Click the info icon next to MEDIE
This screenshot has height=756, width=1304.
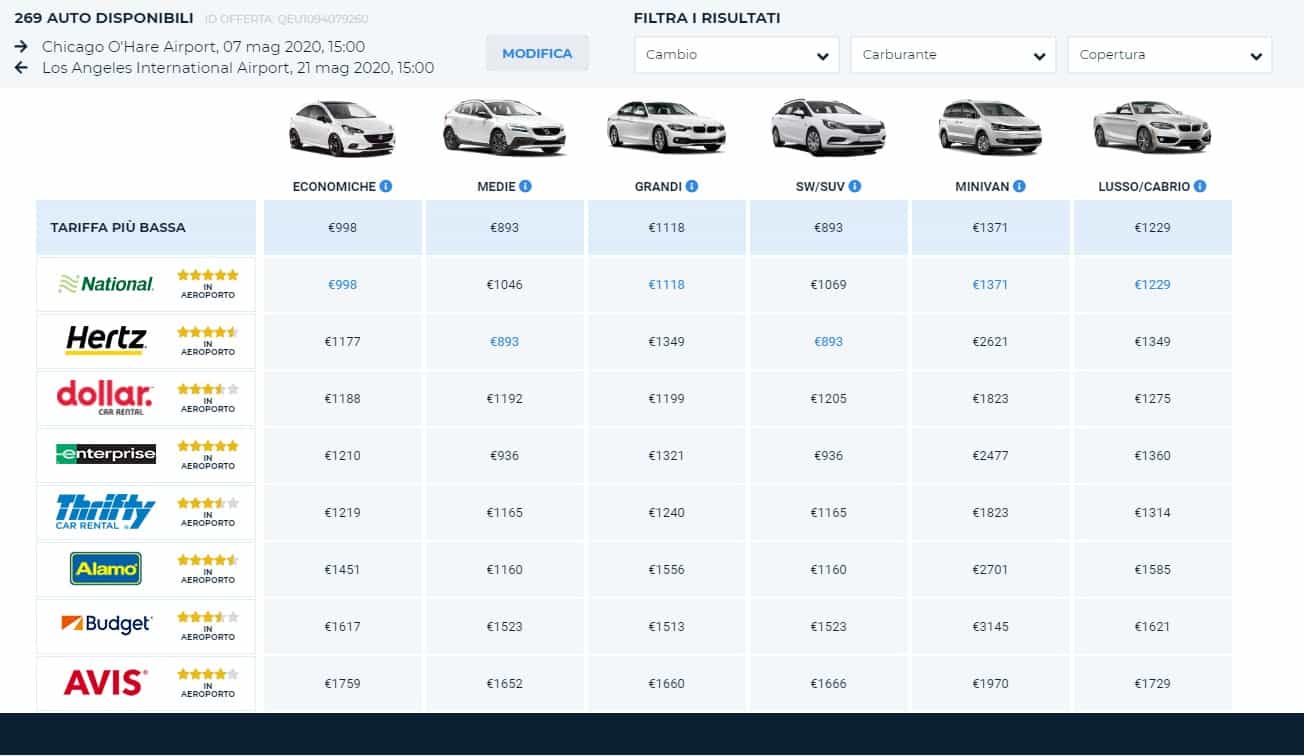click(526, 186)
